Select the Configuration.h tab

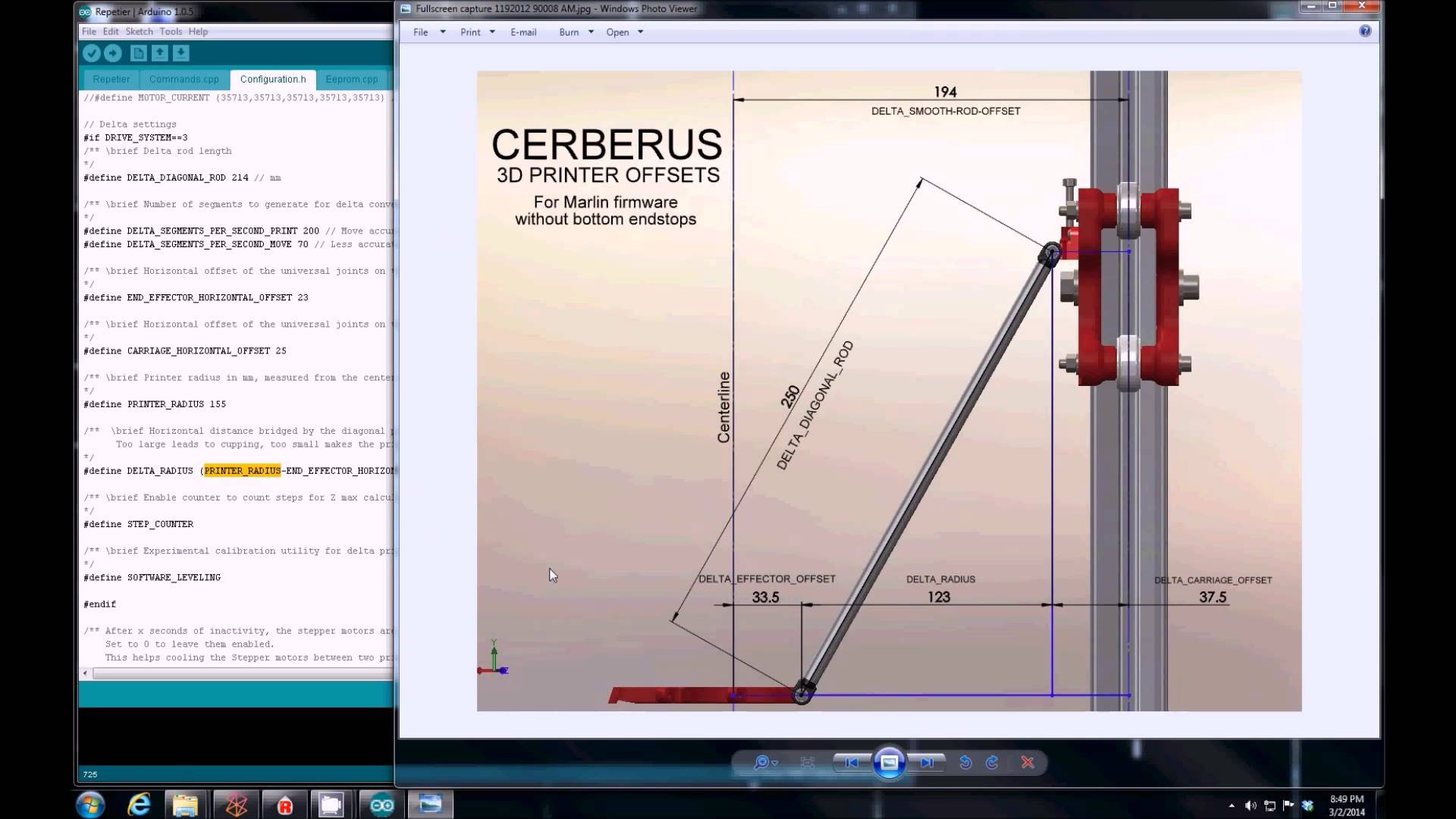tap(273, 79)
